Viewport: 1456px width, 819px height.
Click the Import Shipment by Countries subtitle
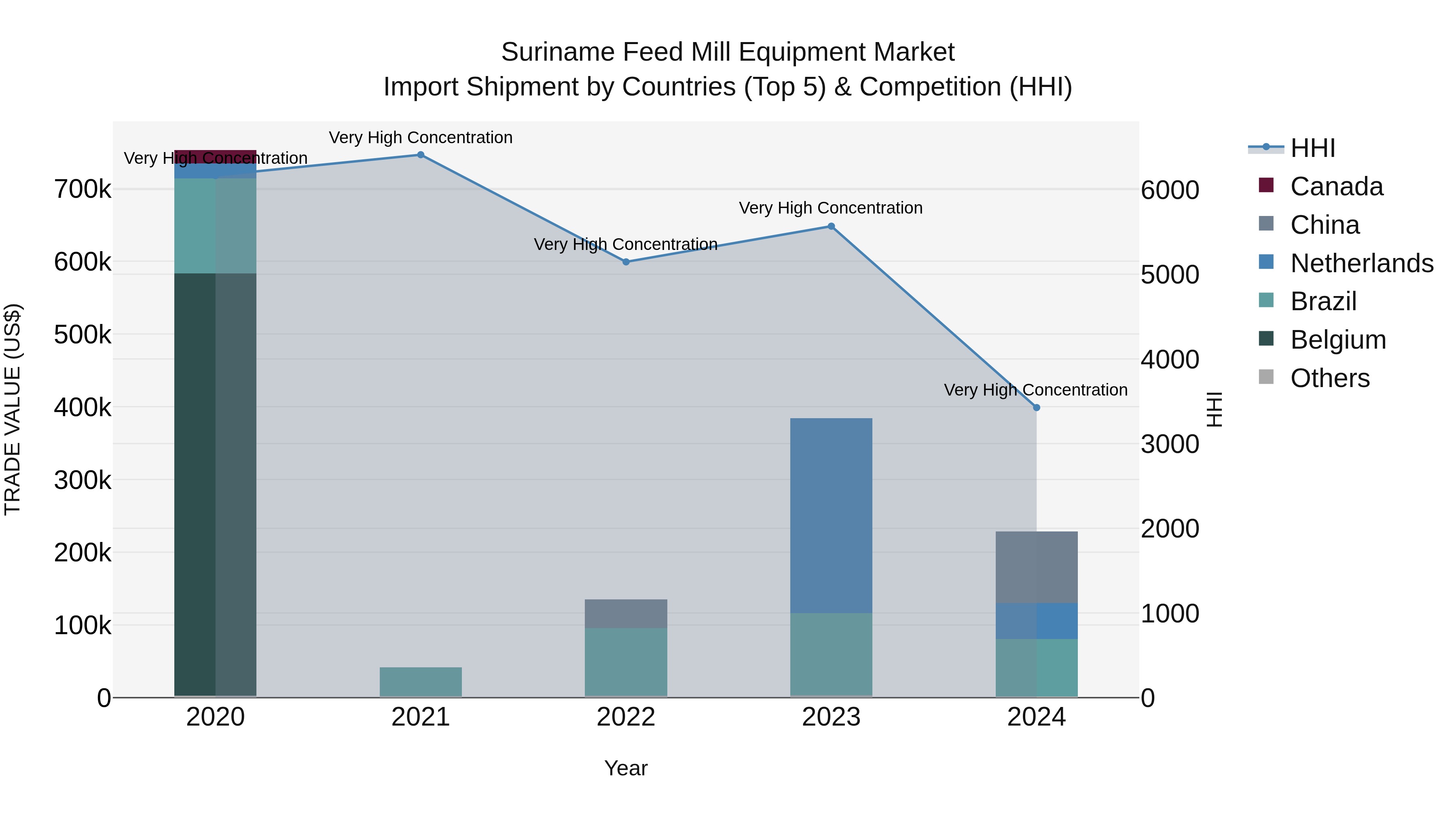[728, 87]
